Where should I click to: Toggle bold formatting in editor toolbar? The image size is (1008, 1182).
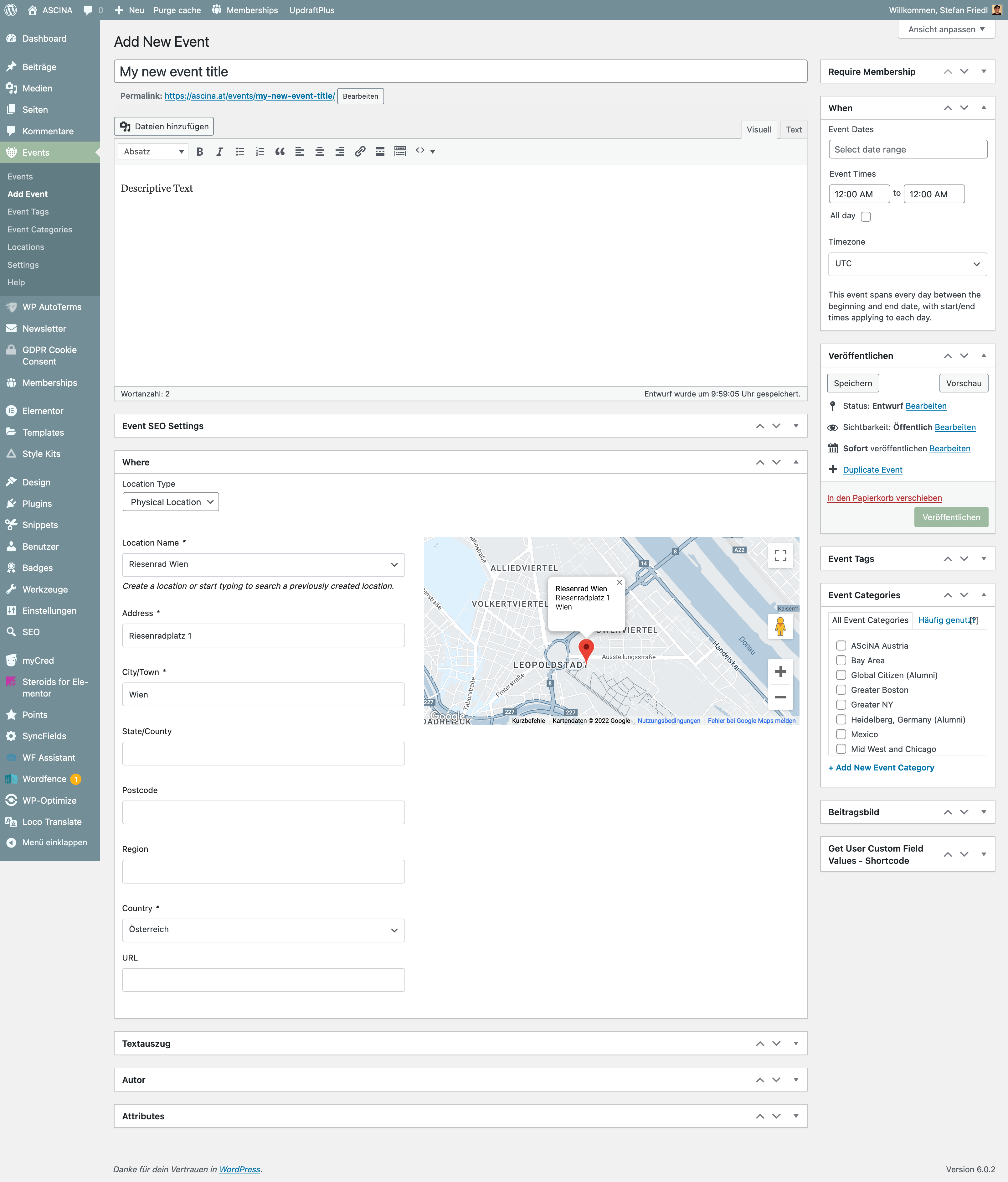pos(199,152)
